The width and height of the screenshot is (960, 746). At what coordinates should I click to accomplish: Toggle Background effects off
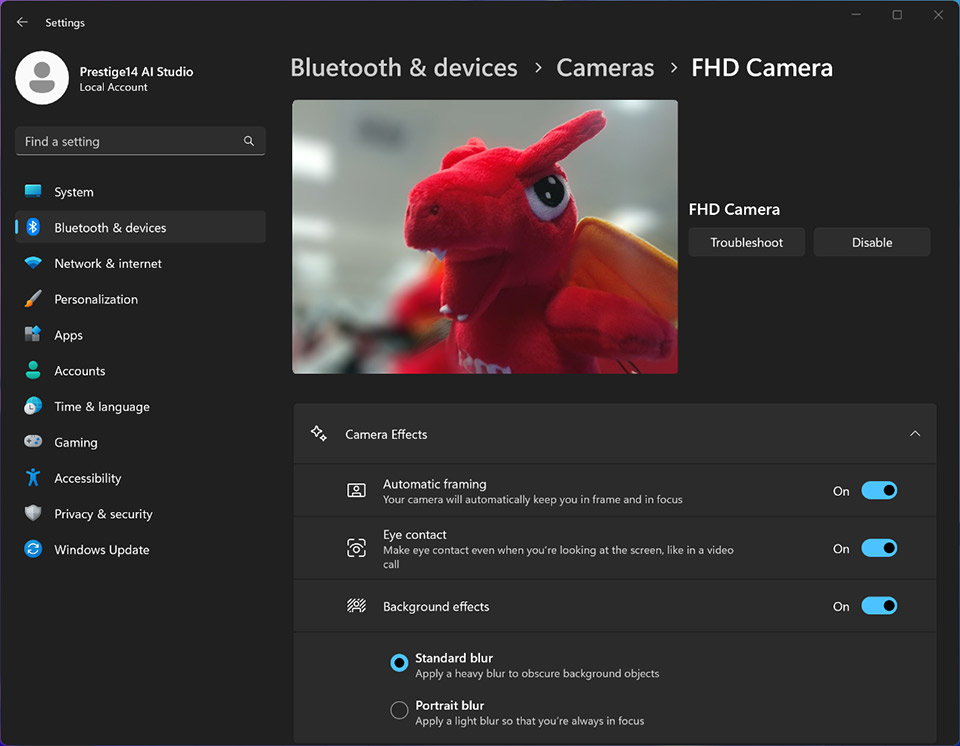click(x=879, y=606)
